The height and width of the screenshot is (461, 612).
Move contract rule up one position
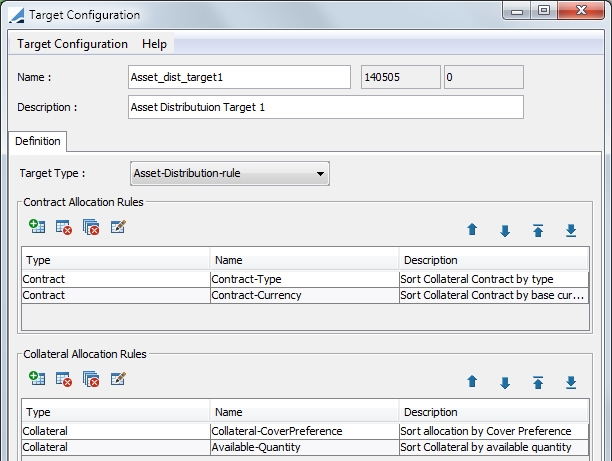pyautogui.click(x=472, y=230)
